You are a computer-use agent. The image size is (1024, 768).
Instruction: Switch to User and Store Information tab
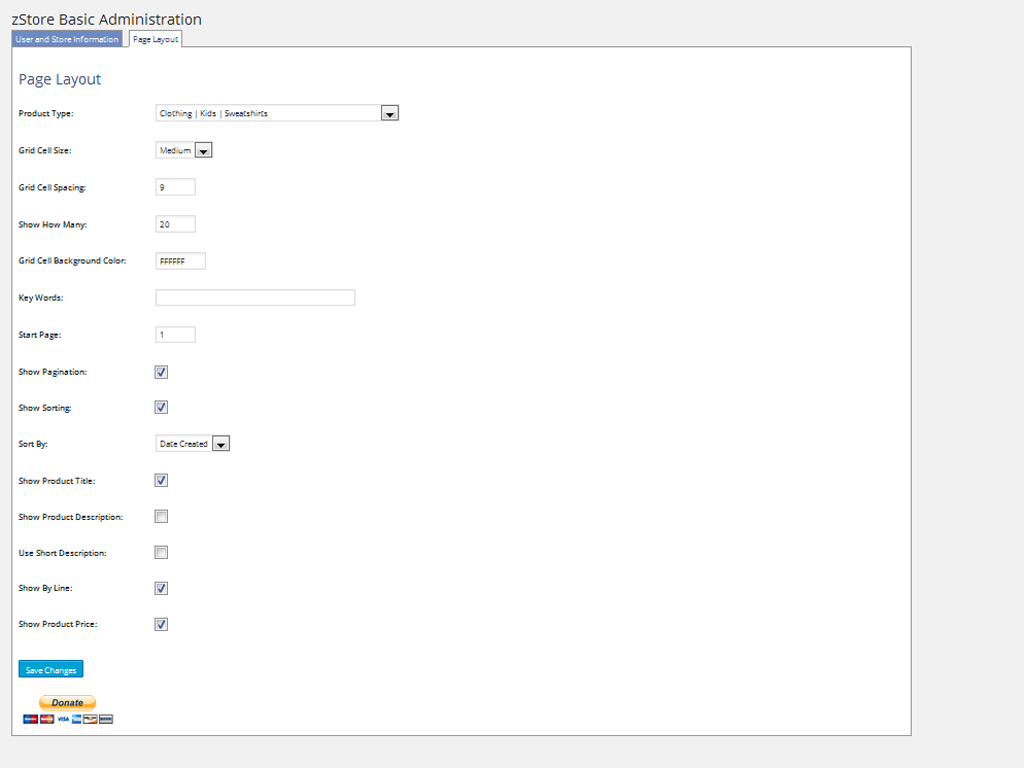(x=67, y=39)
